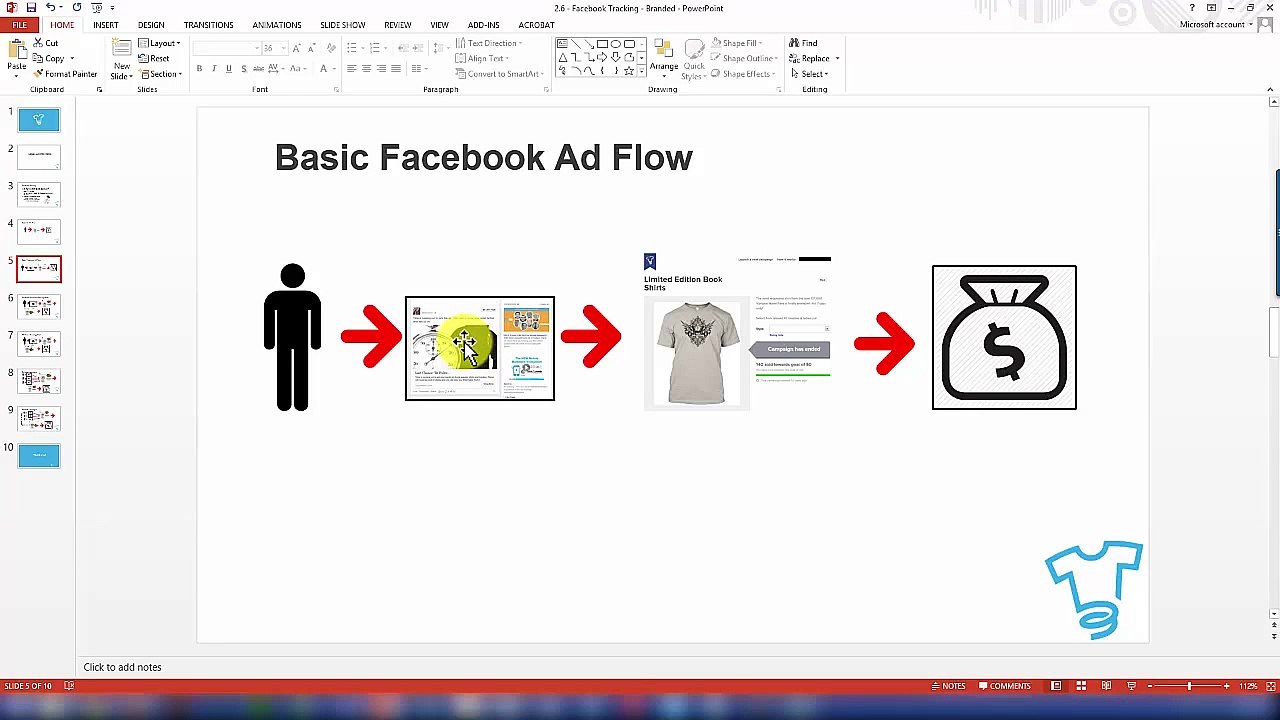Click the Undo arrow icon

[51, 8]
